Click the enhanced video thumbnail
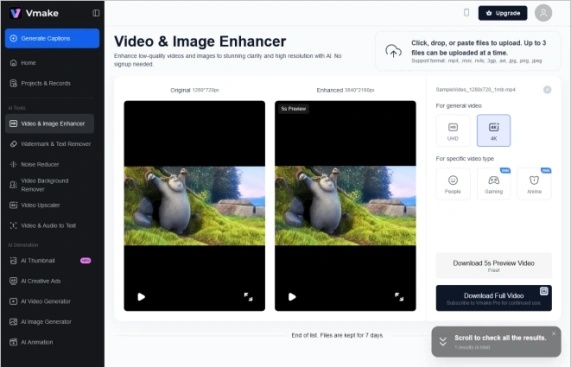This screenshot has height=367, width=571. pos(345,206)
